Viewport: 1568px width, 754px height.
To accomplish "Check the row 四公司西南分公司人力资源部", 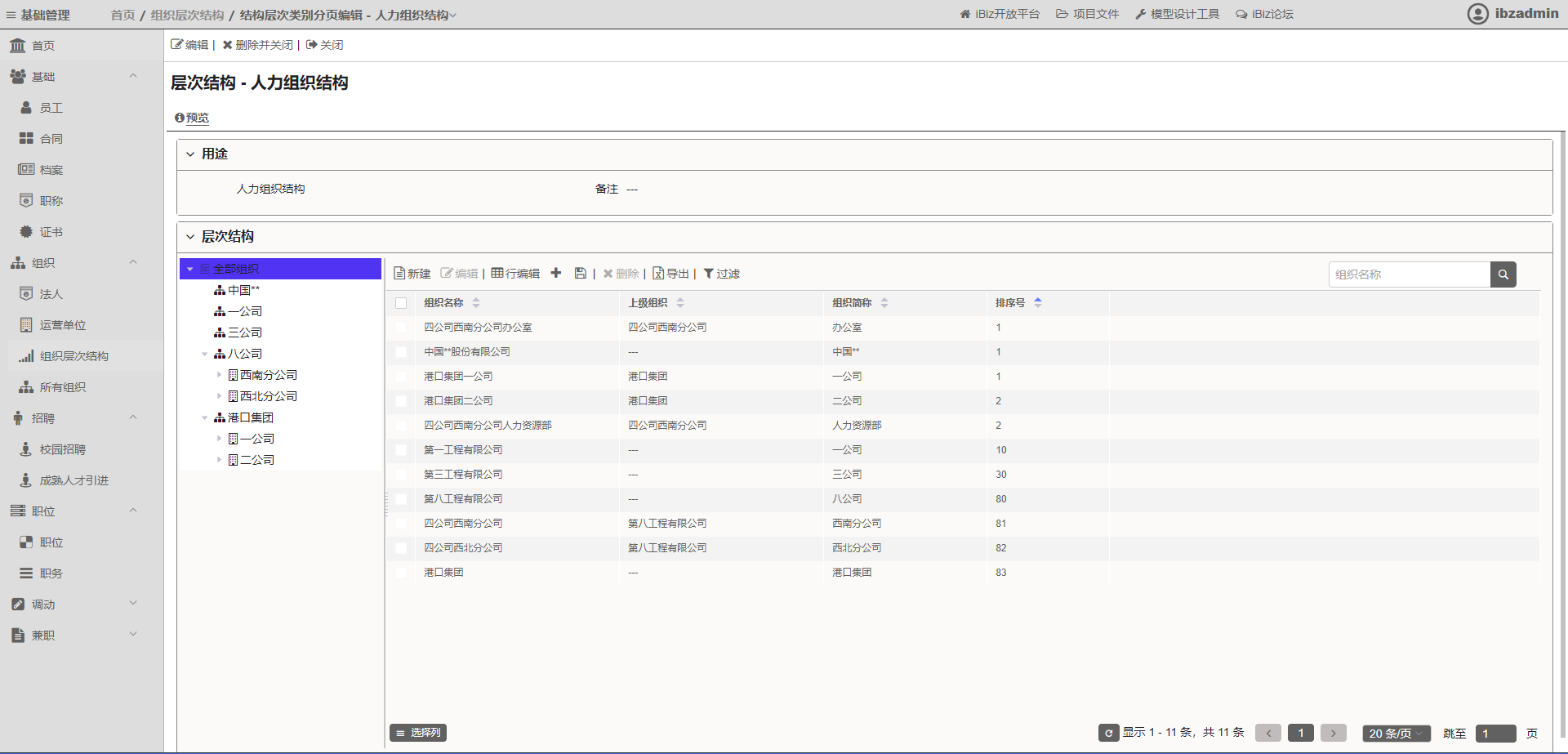I will coord(401,426).
